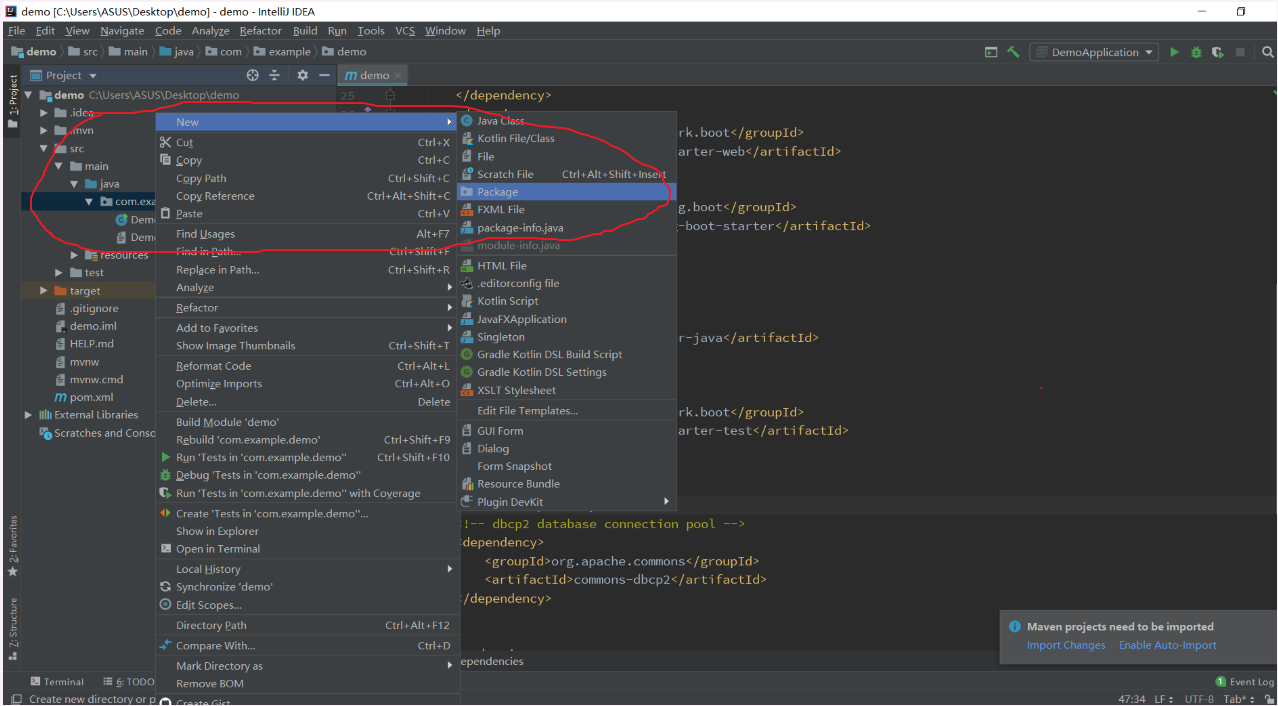Viewport: 1278px width, 706px height.
Task: Toggle the 1: Project side tab
Action: pos(12,102)
